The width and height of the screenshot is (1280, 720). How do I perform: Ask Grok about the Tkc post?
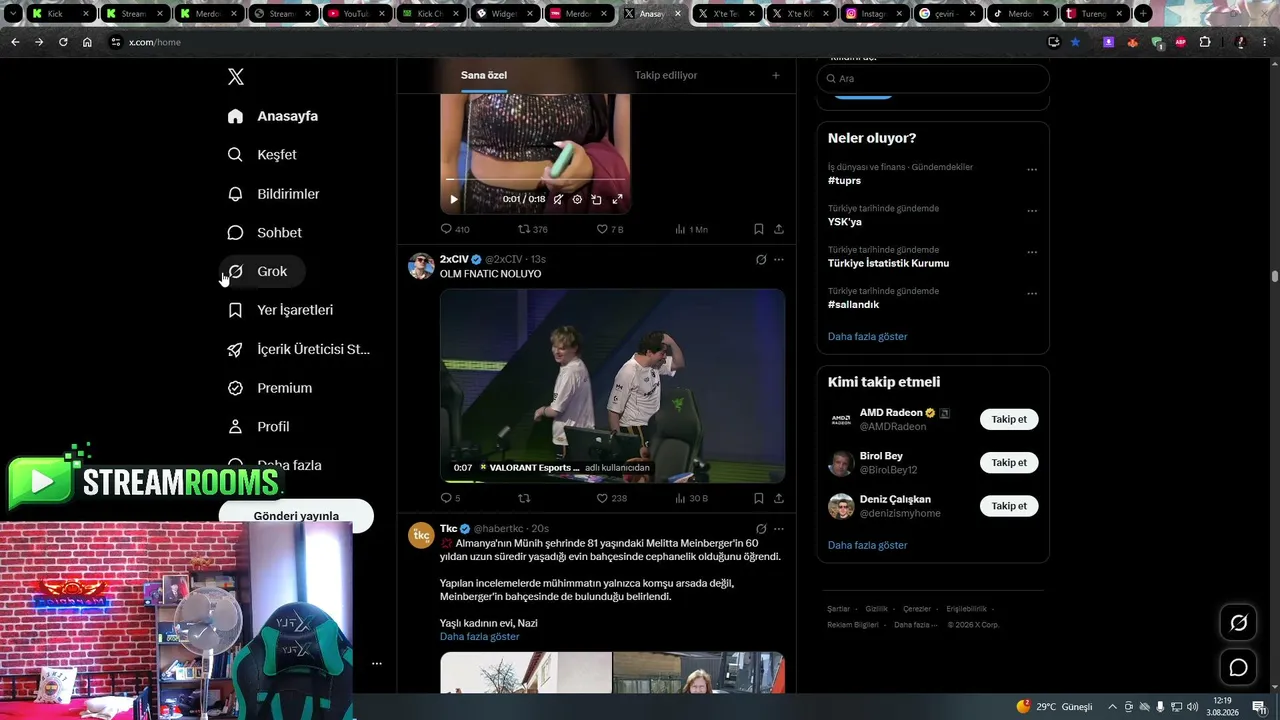click(761, 529)
